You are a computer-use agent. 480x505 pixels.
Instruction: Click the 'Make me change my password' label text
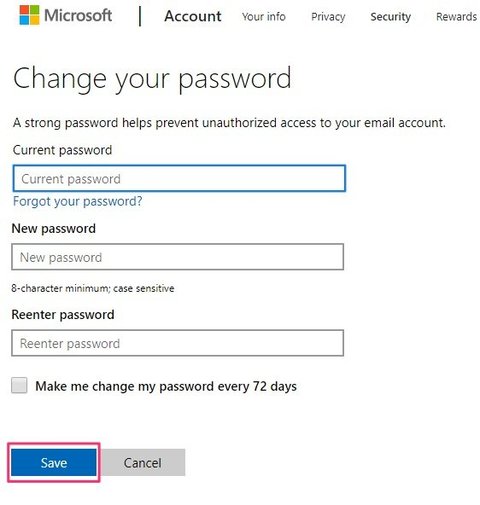pos(166,386)
